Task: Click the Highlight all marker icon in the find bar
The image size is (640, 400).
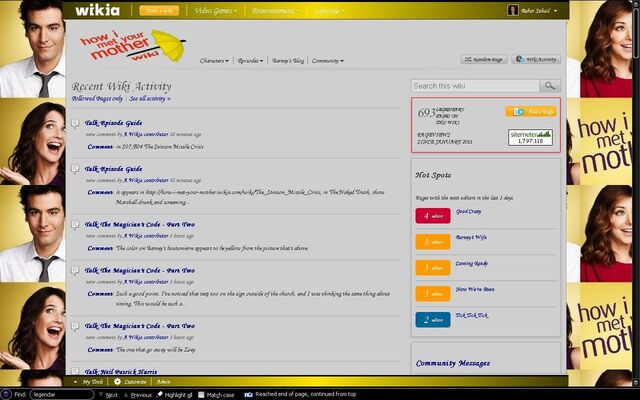Action: [160, 394]
